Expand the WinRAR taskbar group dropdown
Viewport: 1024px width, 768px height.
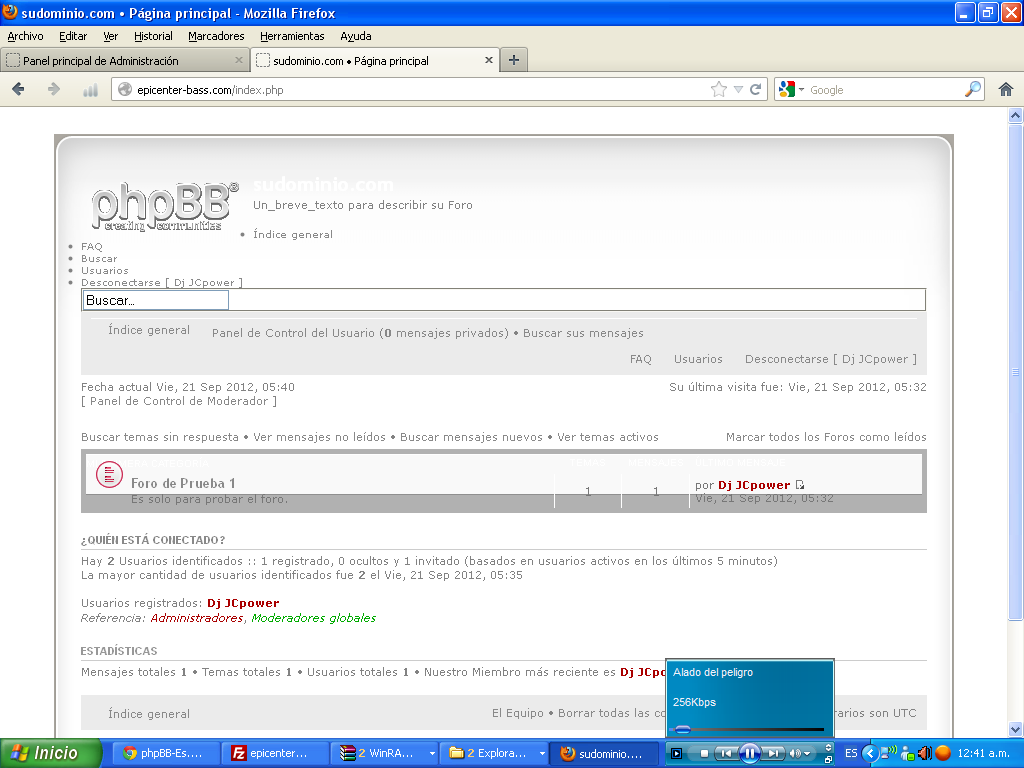[x=432, y=753]
